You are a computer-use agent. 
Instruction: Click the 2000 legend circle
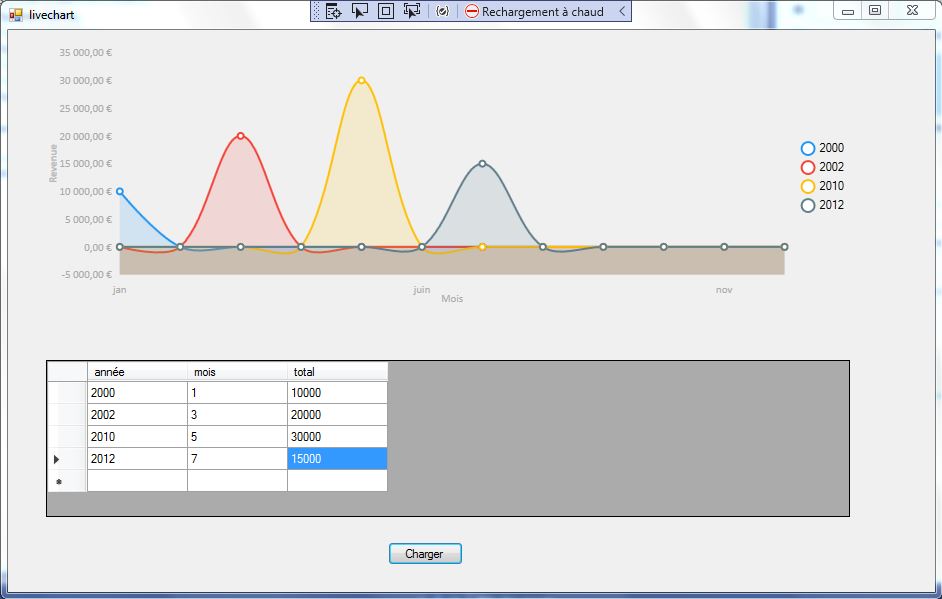click(x=808, y=148)
